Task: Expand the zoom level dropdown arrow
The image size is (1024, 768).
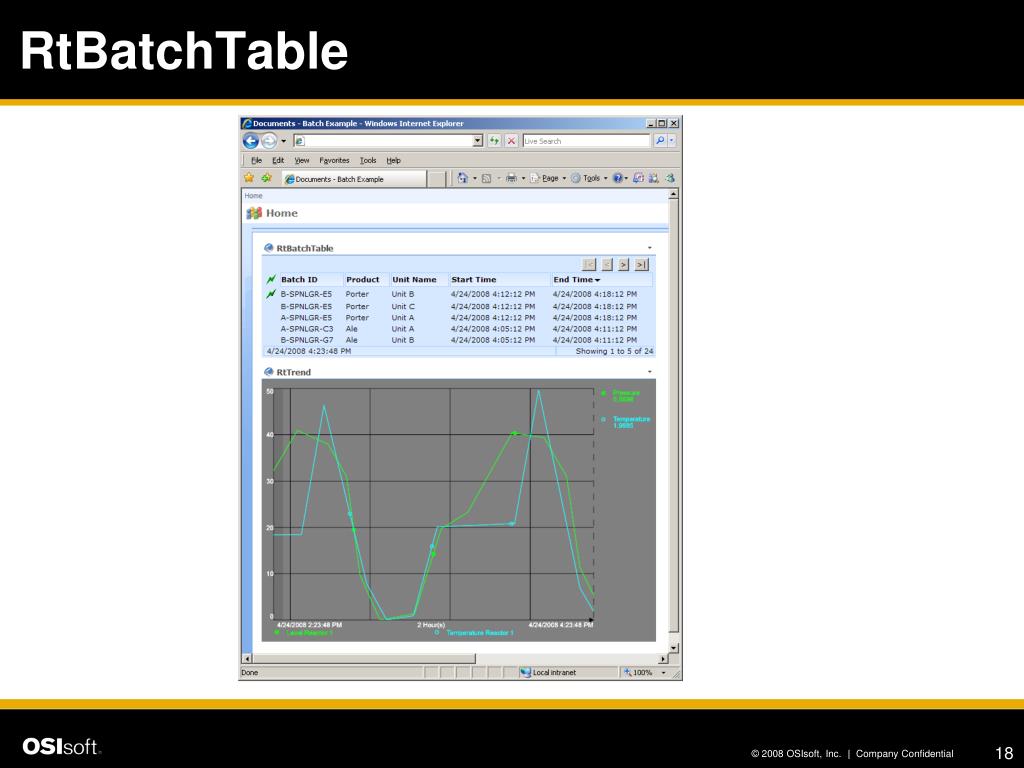Action: click(x=664, y=673)
